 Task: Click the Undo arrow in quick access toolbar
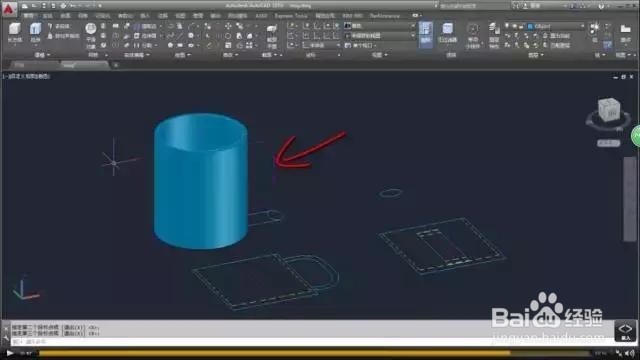(x=73, y=6)
